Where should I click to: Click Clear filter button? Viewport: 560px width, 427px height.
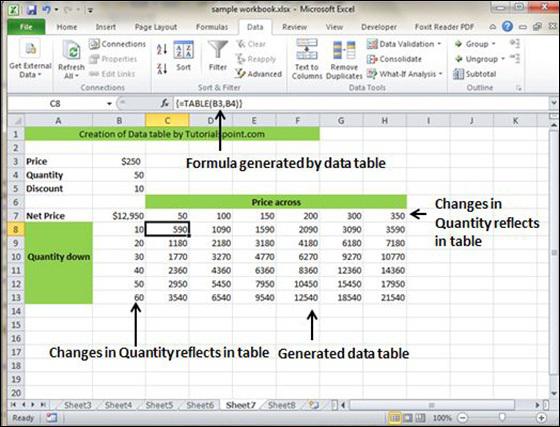tap(251, 44)
